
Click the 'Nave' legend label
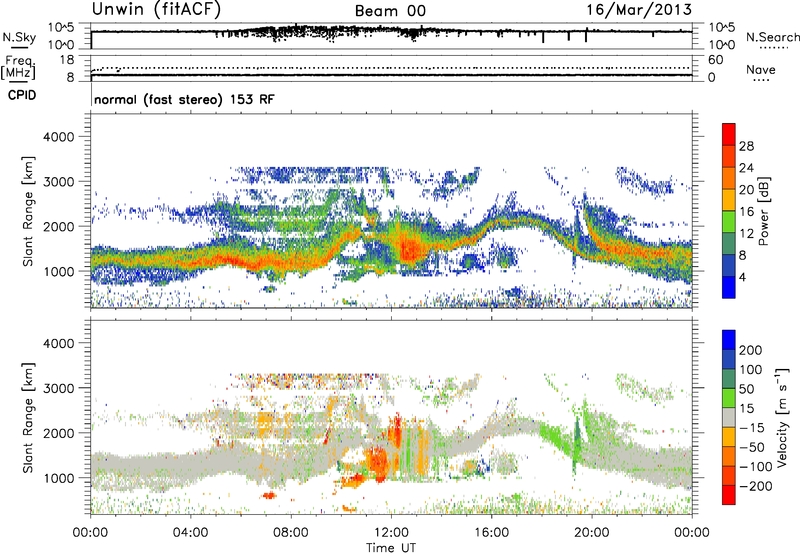(761, 69)
